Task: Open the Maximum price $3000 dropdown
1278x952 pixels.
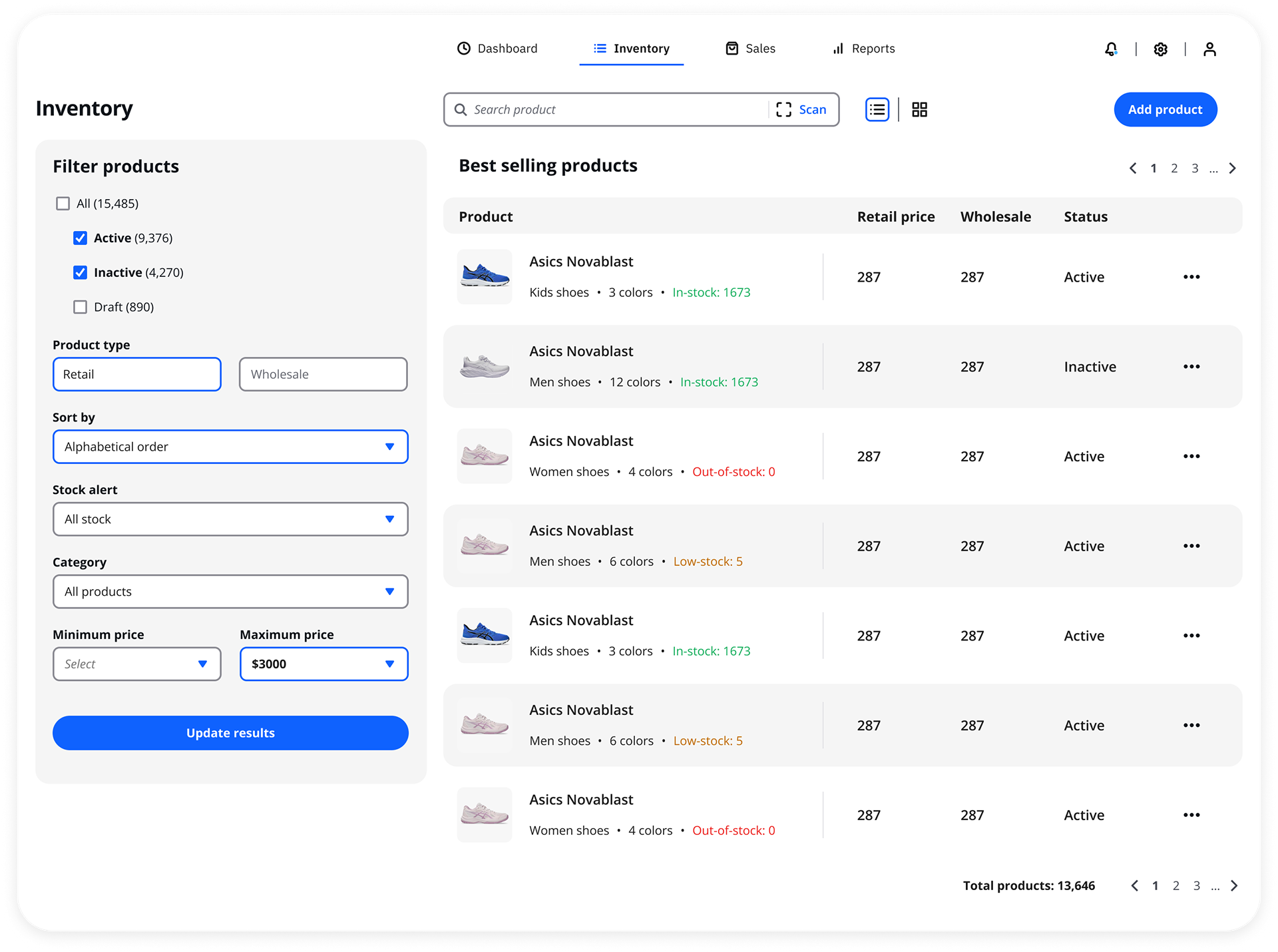Action: pos(324,664)
